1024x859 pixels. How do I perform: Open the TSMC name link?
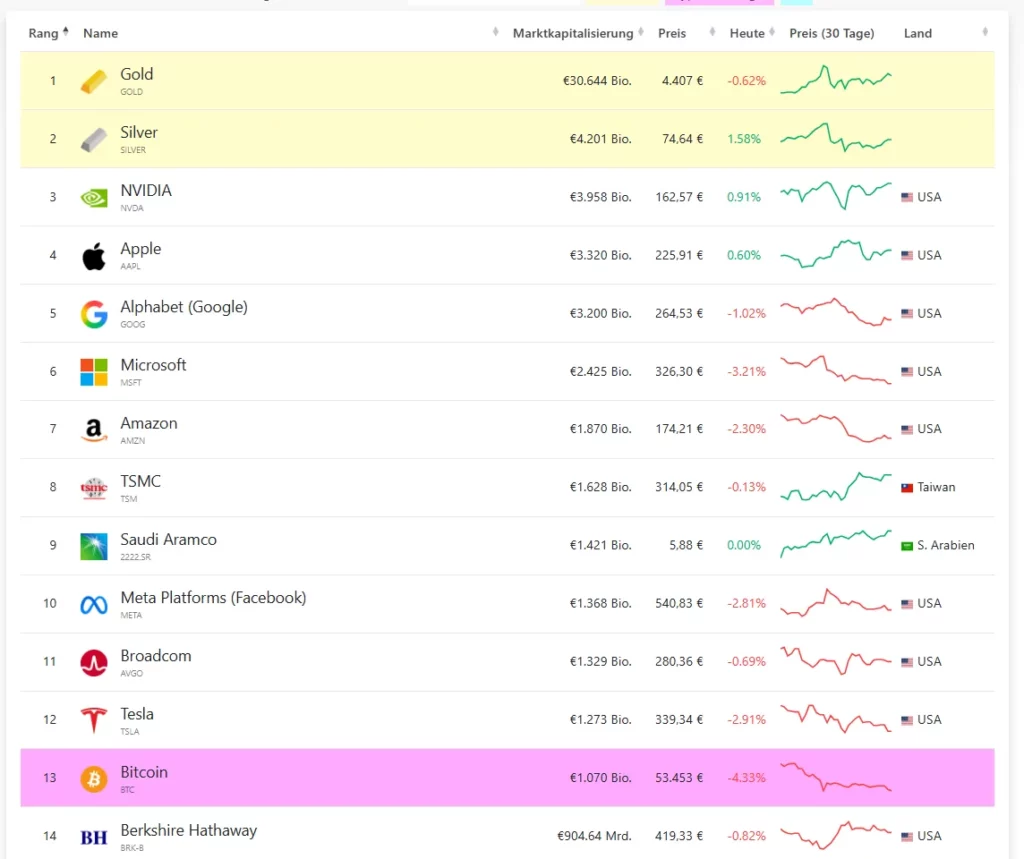(x=140, y=482)
